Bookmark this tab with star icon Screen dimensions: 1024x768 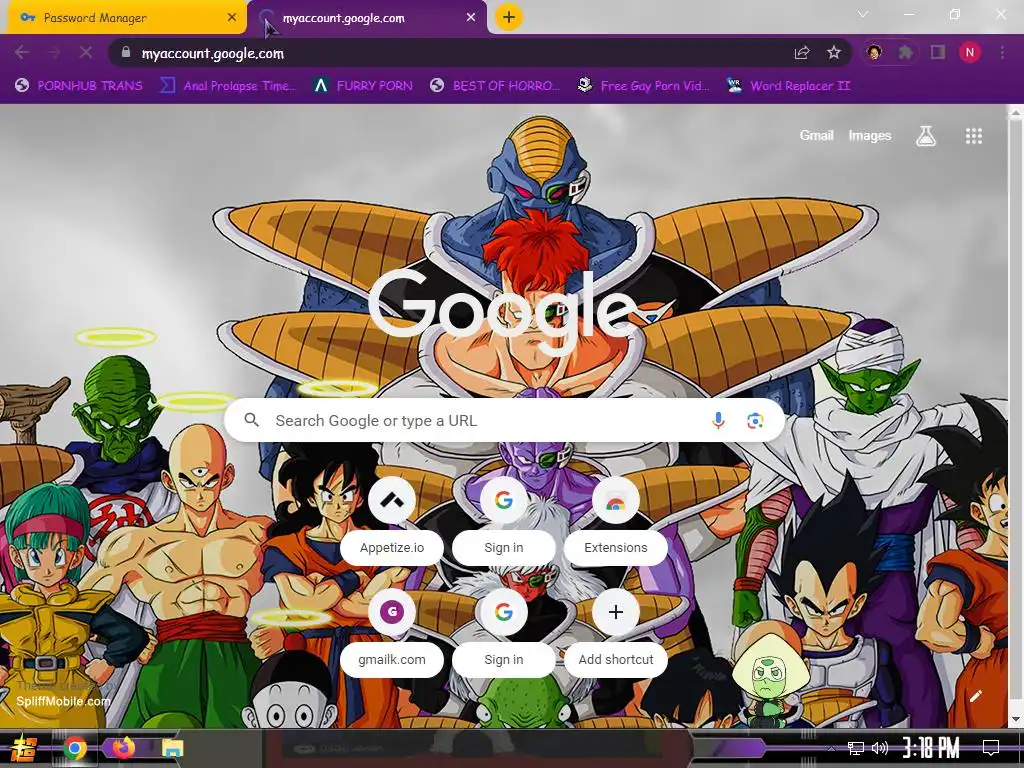[x=833, y=53]
